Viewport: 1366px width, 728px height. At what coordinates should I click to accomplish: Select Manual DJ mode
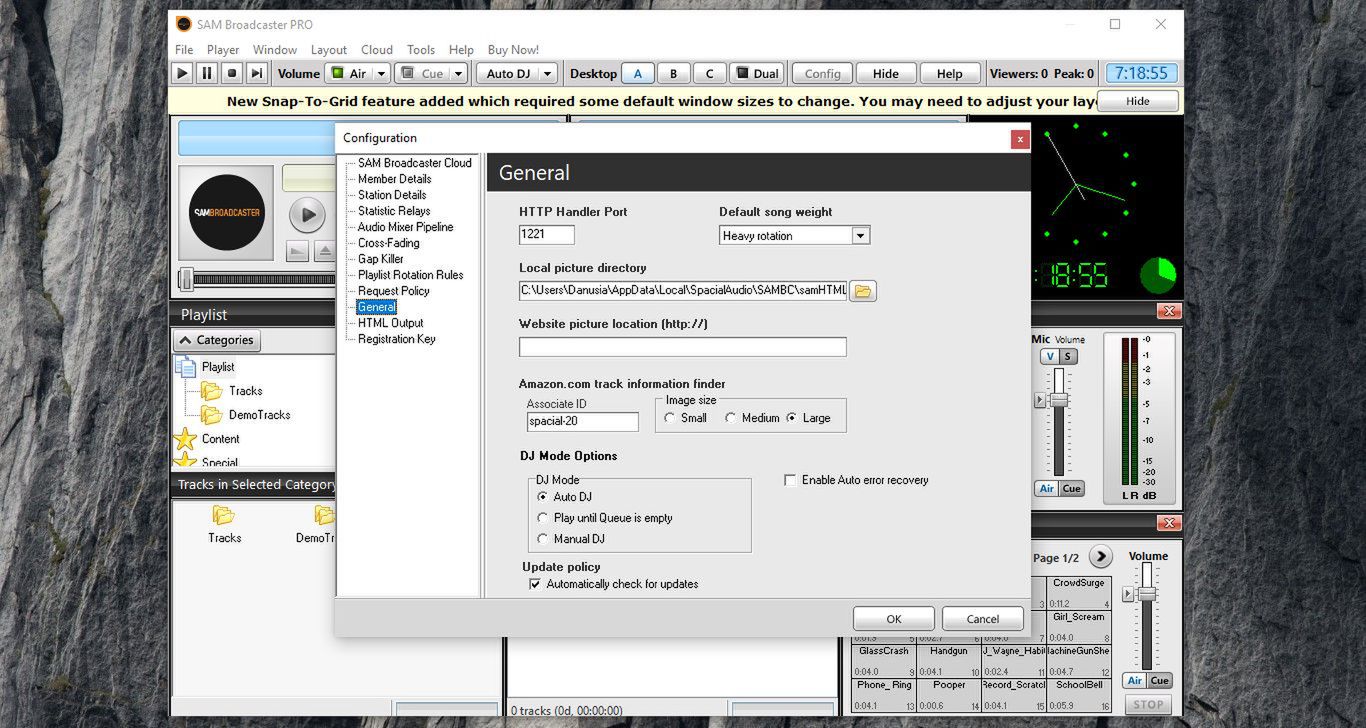(x=543, y=539)
